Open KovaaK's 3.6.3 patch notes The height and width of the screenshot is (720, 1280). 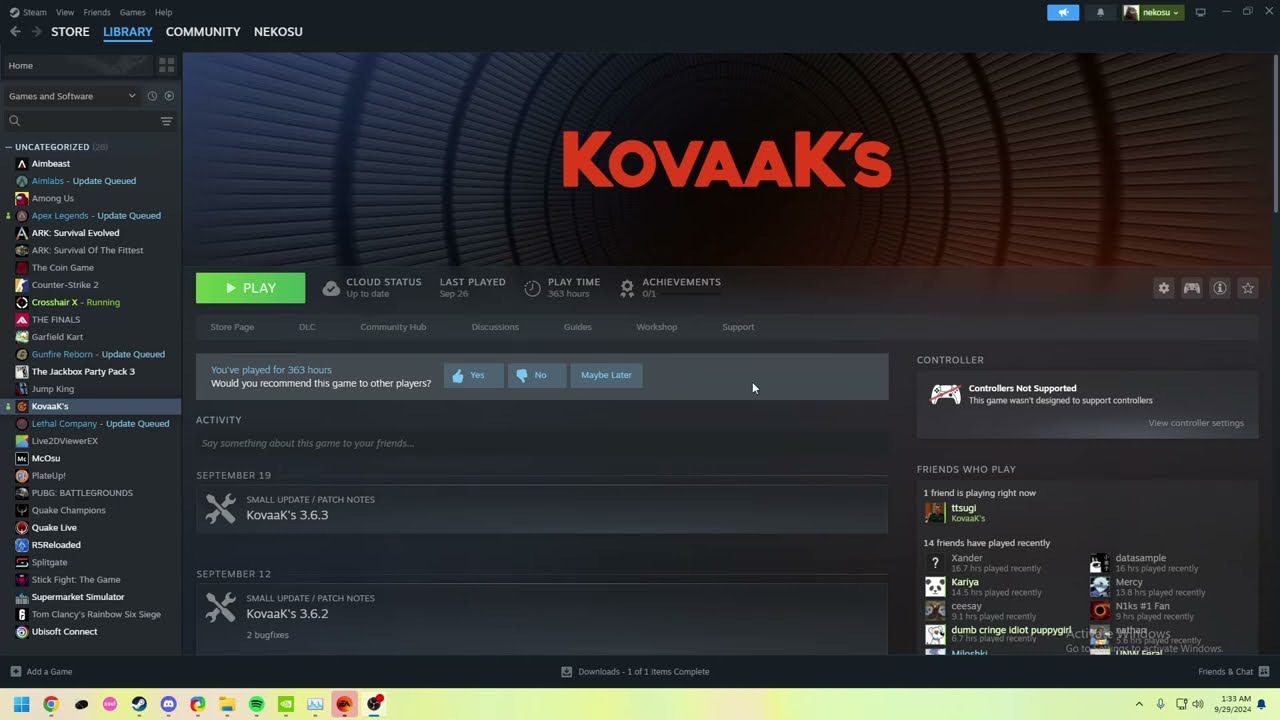click(x=542, y=508)
